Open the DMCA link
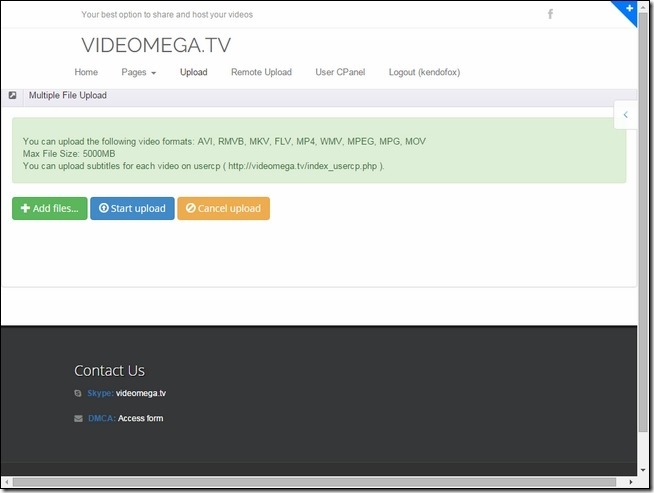 pyautogui.click(x=102, y=418)
